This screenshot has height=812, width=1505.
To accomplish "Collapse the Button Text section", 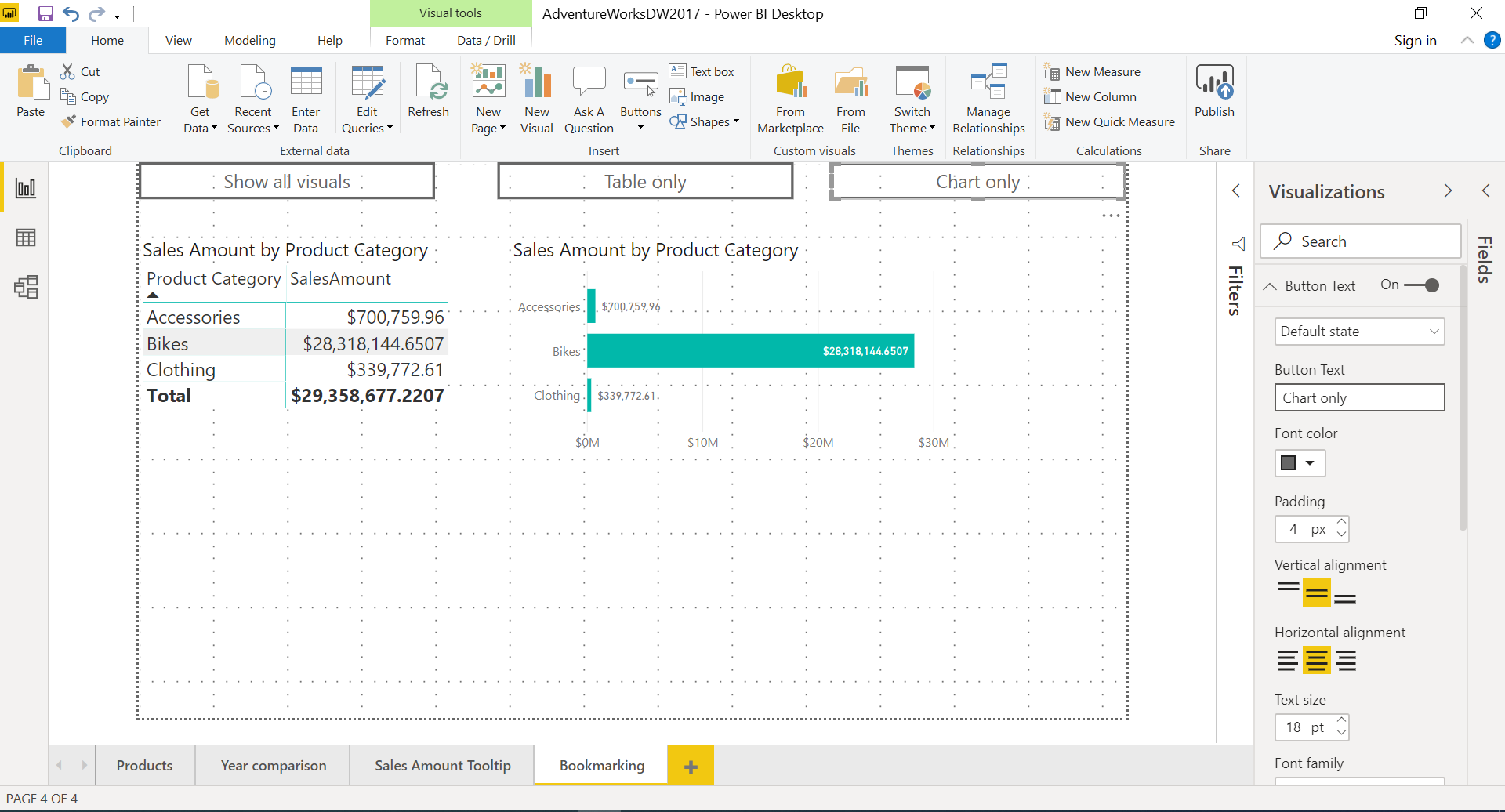I will [x=1271, y=286].
